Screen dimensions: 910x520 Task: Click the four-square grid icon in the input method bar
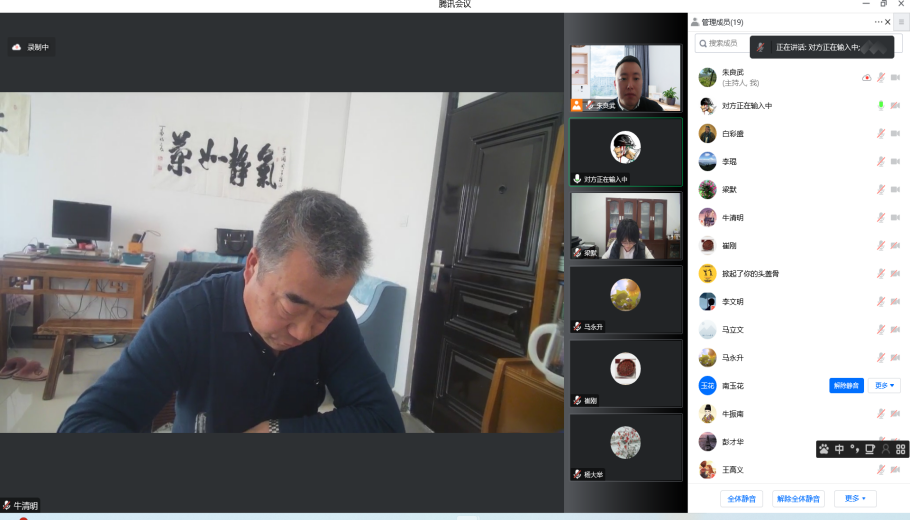(x=900, y=449)
